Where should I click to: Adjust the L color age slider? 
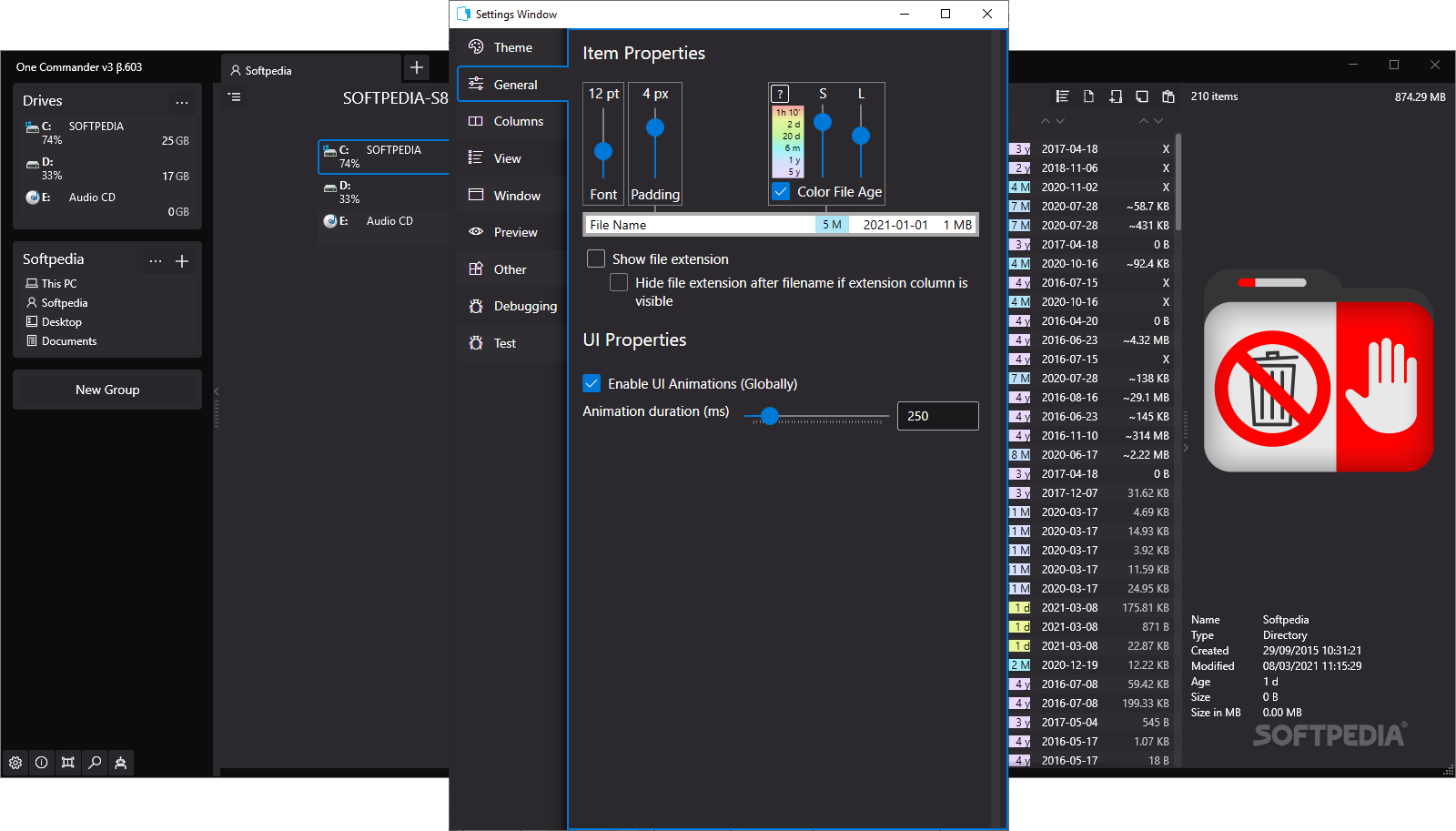tap(861, 136)
